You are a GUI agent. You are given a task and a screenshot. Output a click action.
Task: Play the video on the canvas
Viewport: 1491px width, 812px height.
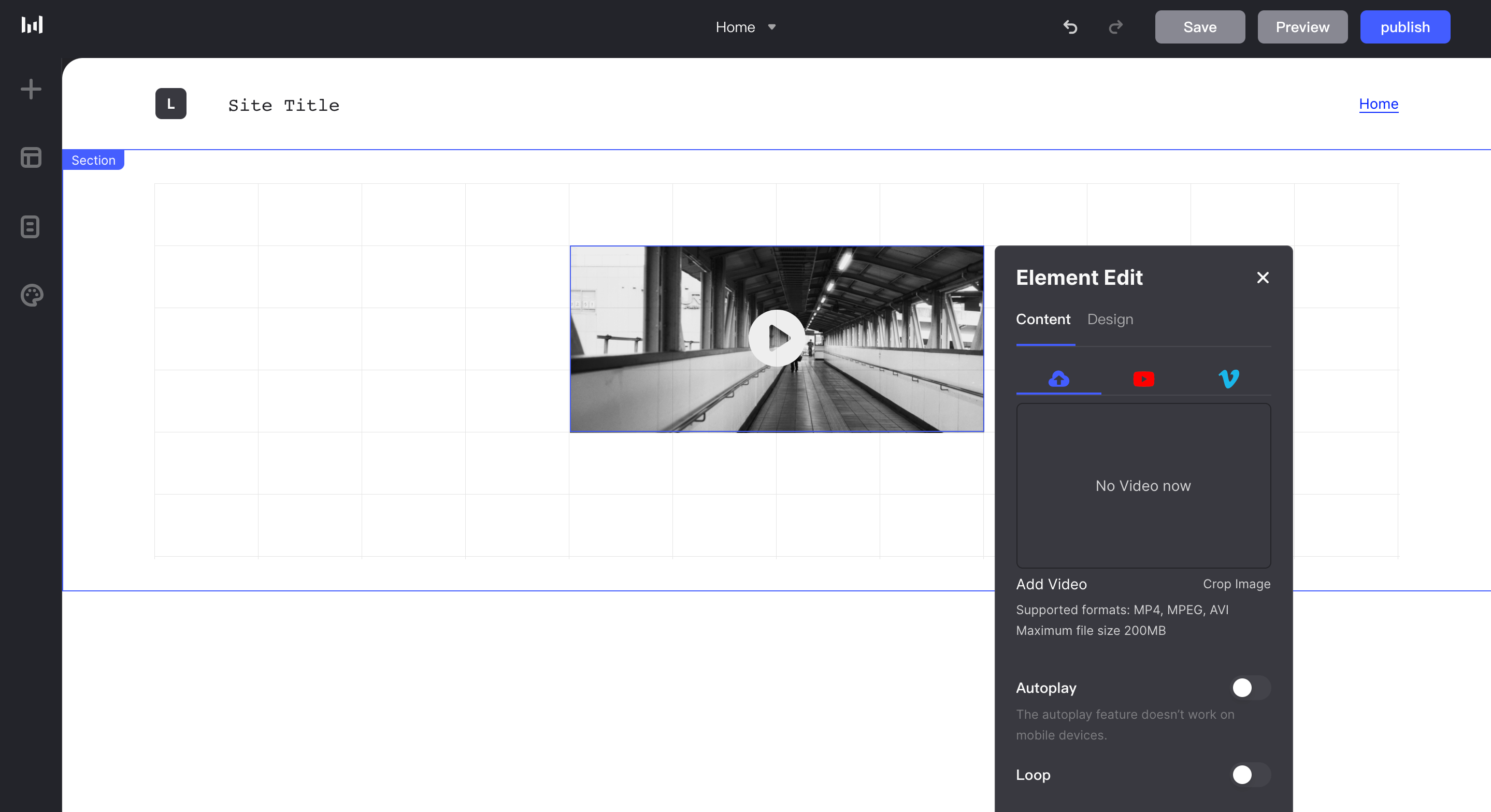tap(777, 338)
